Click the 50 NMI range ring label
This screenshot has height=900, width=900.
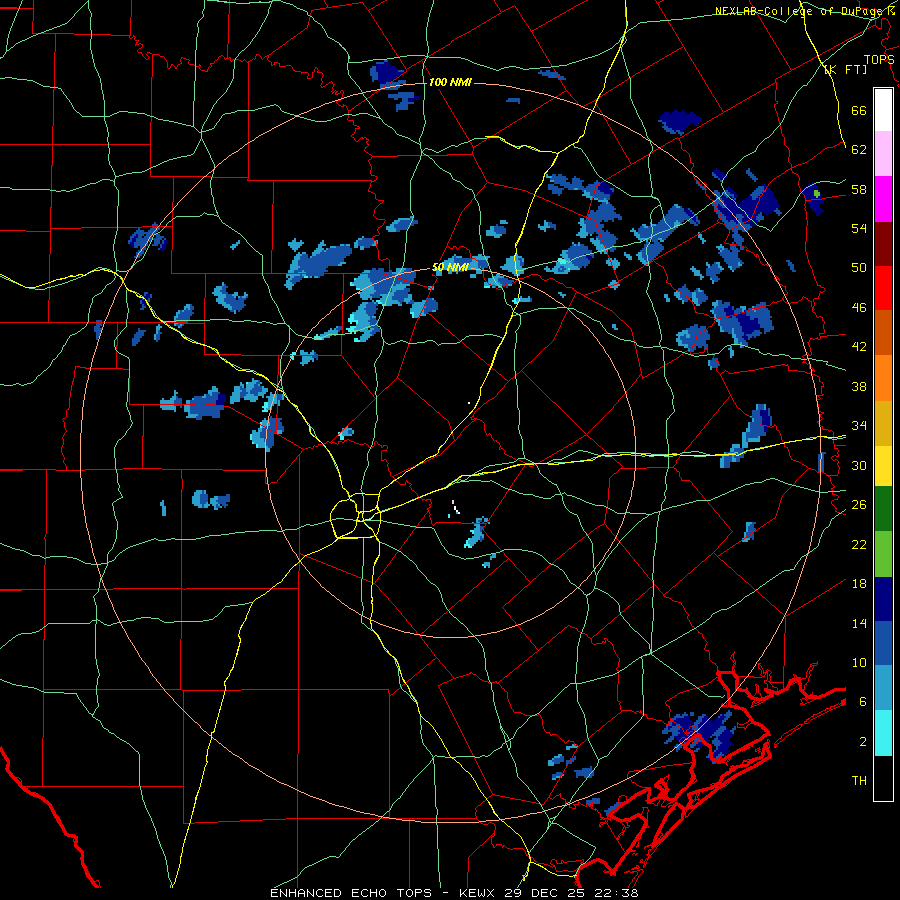pos(451,267)
